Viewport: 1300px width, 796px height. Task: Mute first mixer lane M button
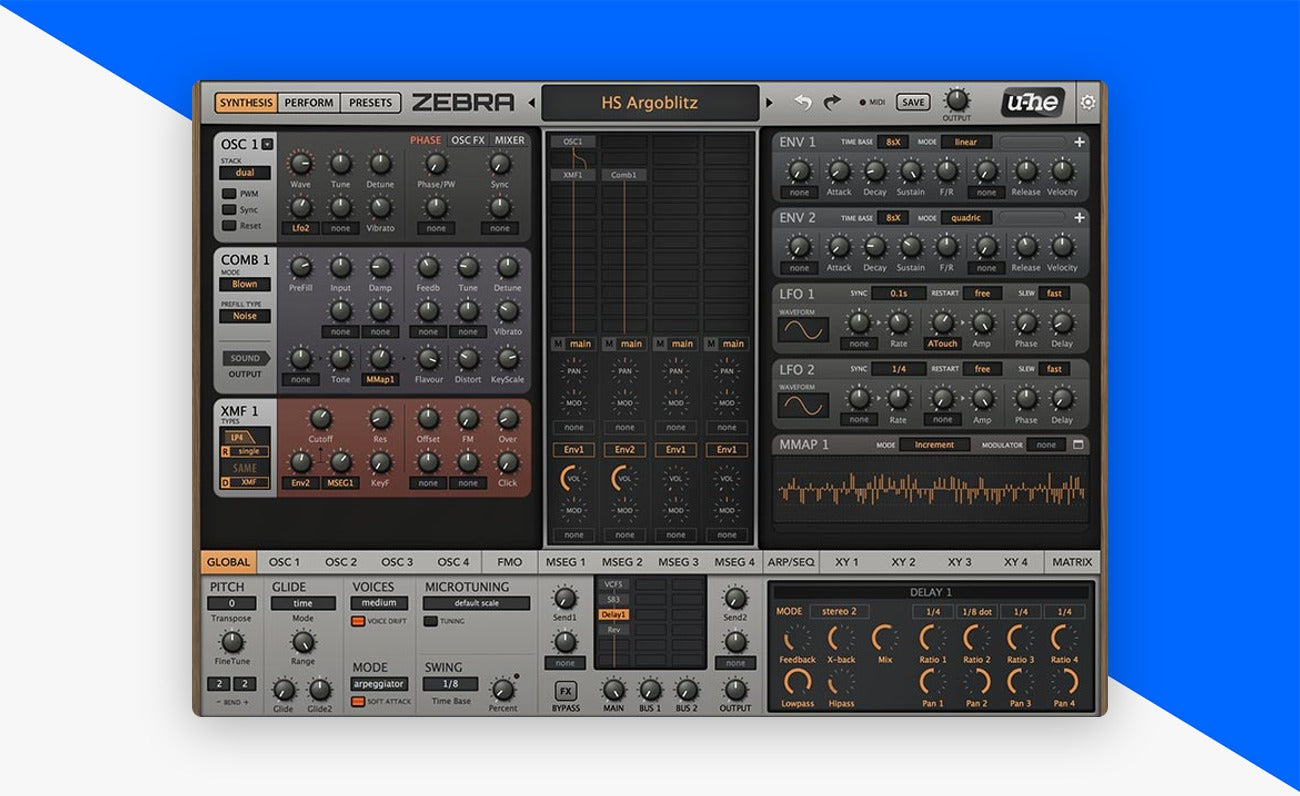(558, 344)
